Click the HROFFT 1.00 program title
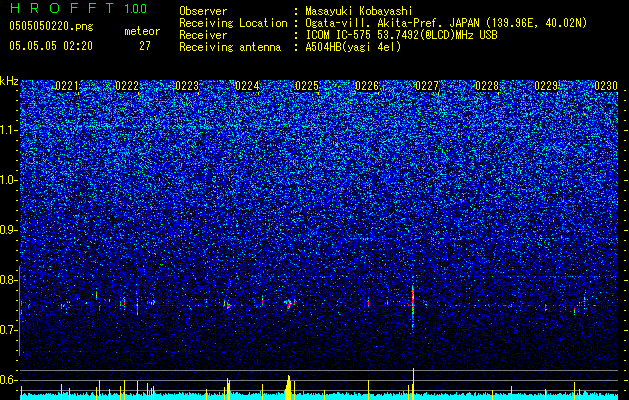 click(x=78, y=8)
